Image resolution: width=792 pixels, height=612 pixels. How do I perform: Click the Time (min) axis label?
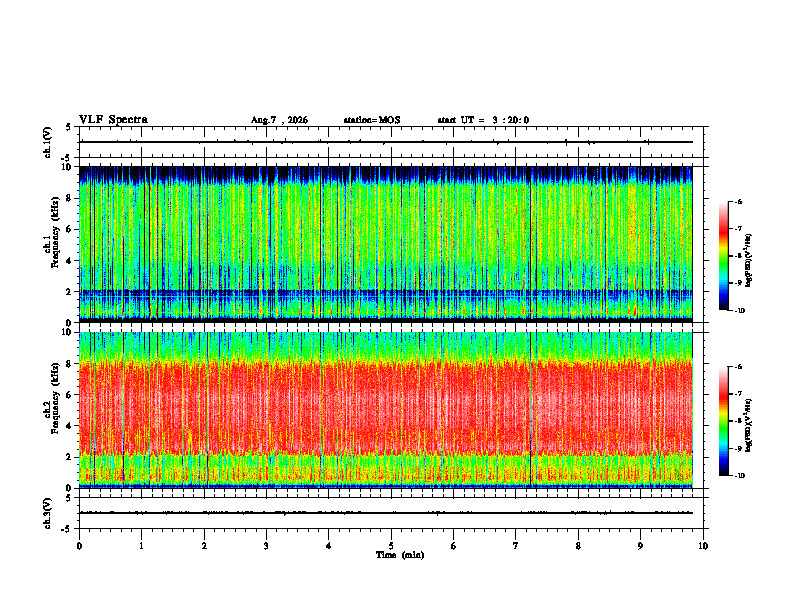coord(400,555)
